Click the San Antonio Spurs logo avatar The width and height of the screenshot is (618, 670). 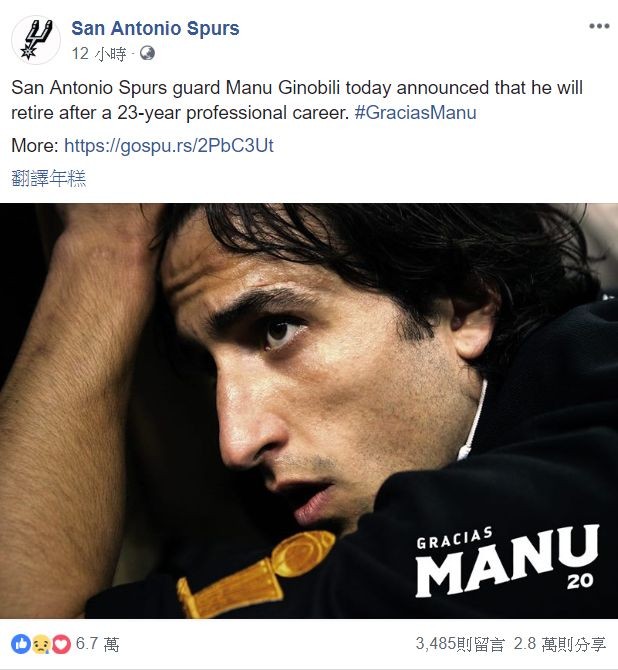tap(36, 40)
